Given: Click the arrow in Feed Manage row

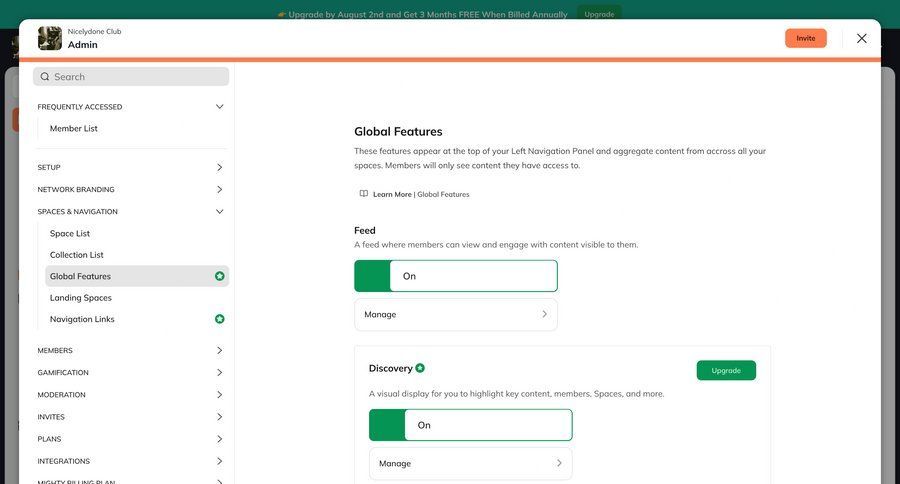Looking at the screenshot, I should [544, 314].
